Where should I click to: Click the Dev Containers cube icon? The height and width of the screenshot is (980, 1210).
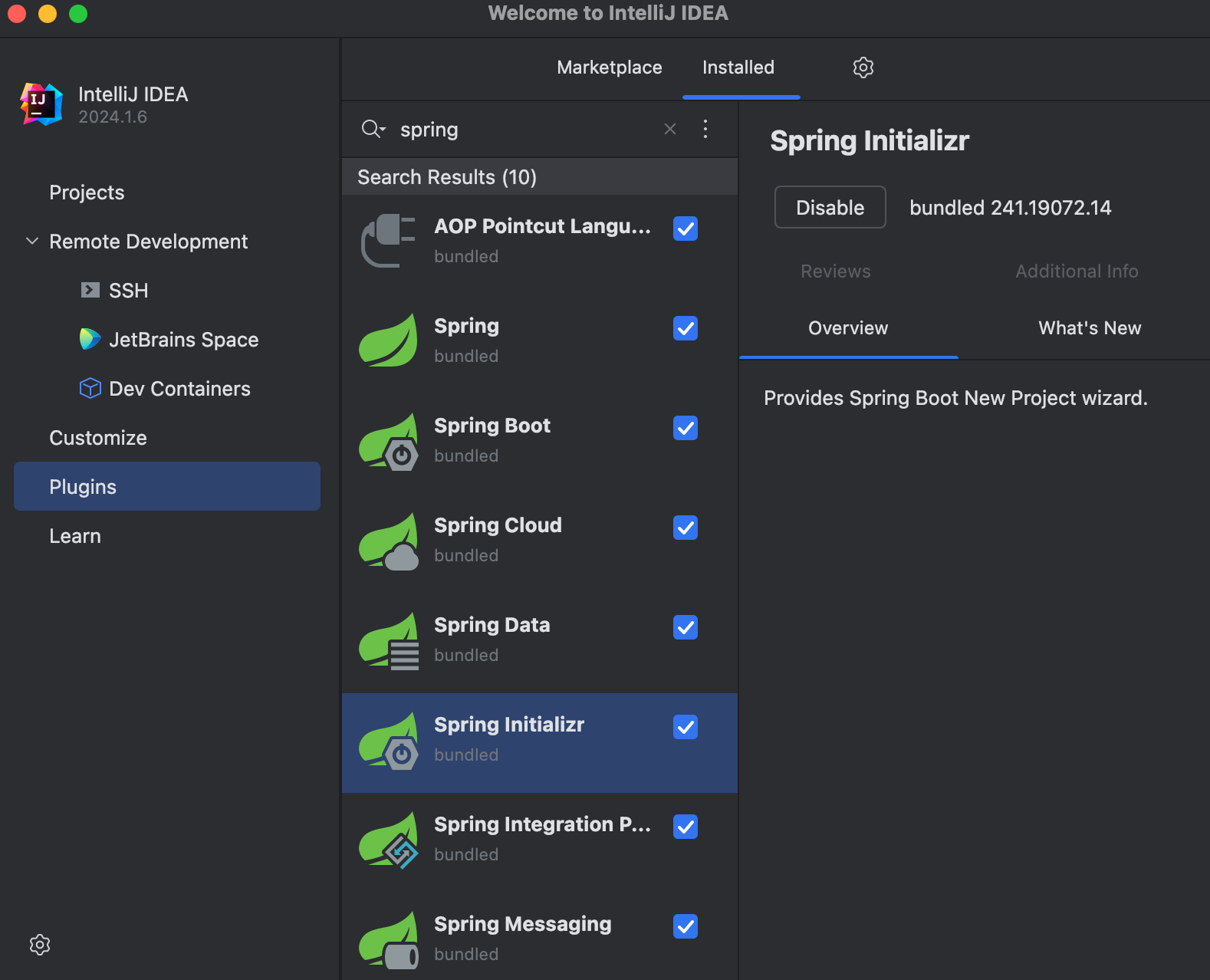[x=90, y=388]
